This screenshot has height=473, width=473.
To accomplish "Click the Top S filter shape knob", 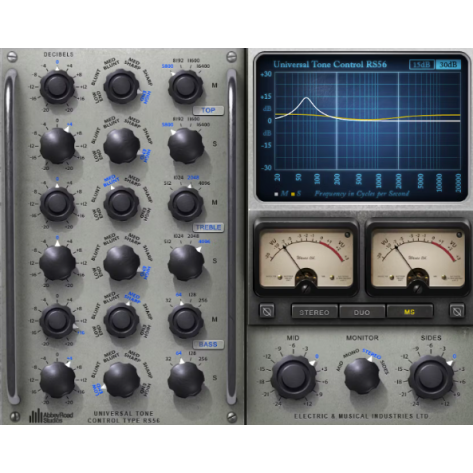I will pos(121,146).
